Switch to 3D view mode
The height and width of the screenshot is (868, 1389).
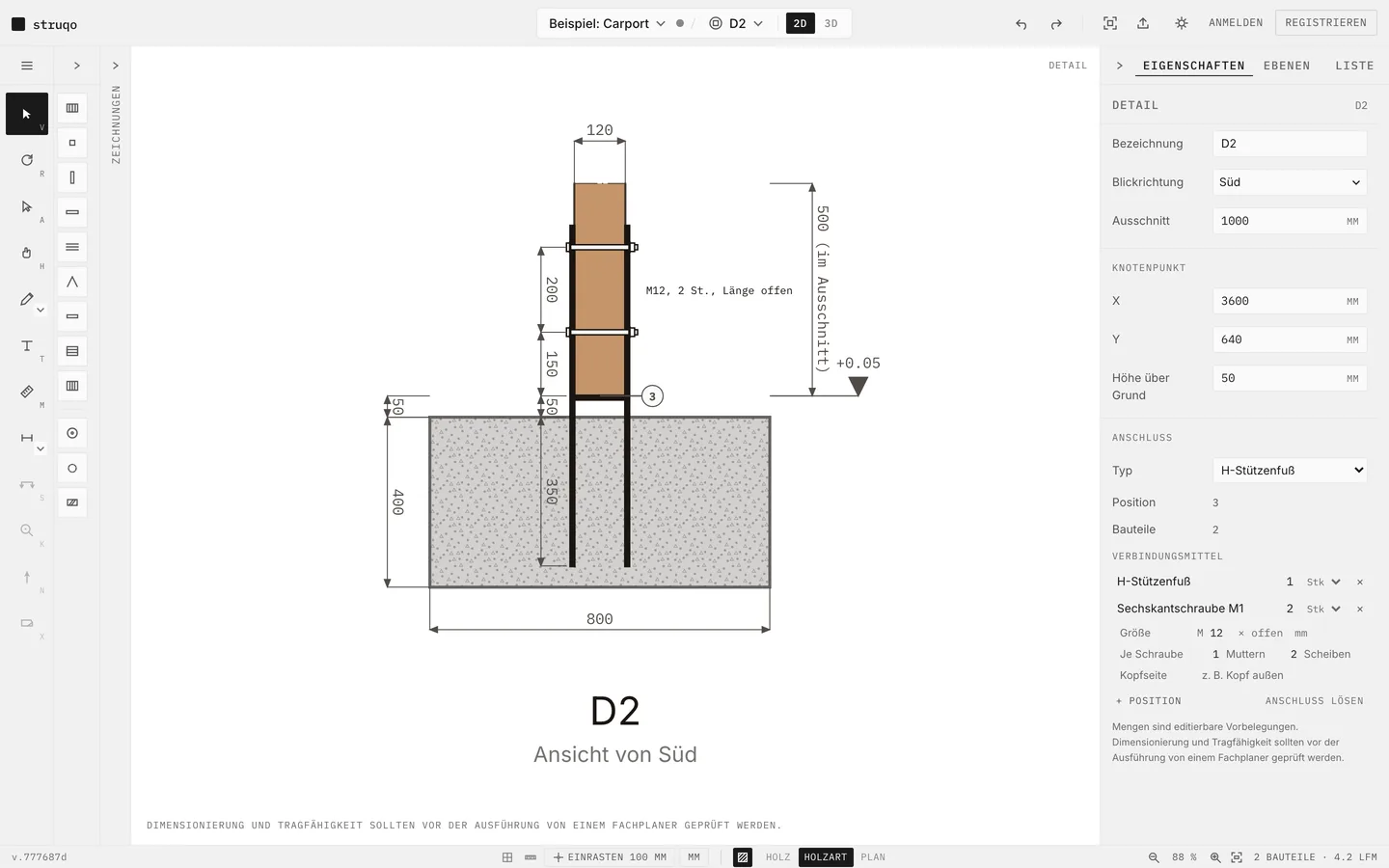click(x=831, y=23)
